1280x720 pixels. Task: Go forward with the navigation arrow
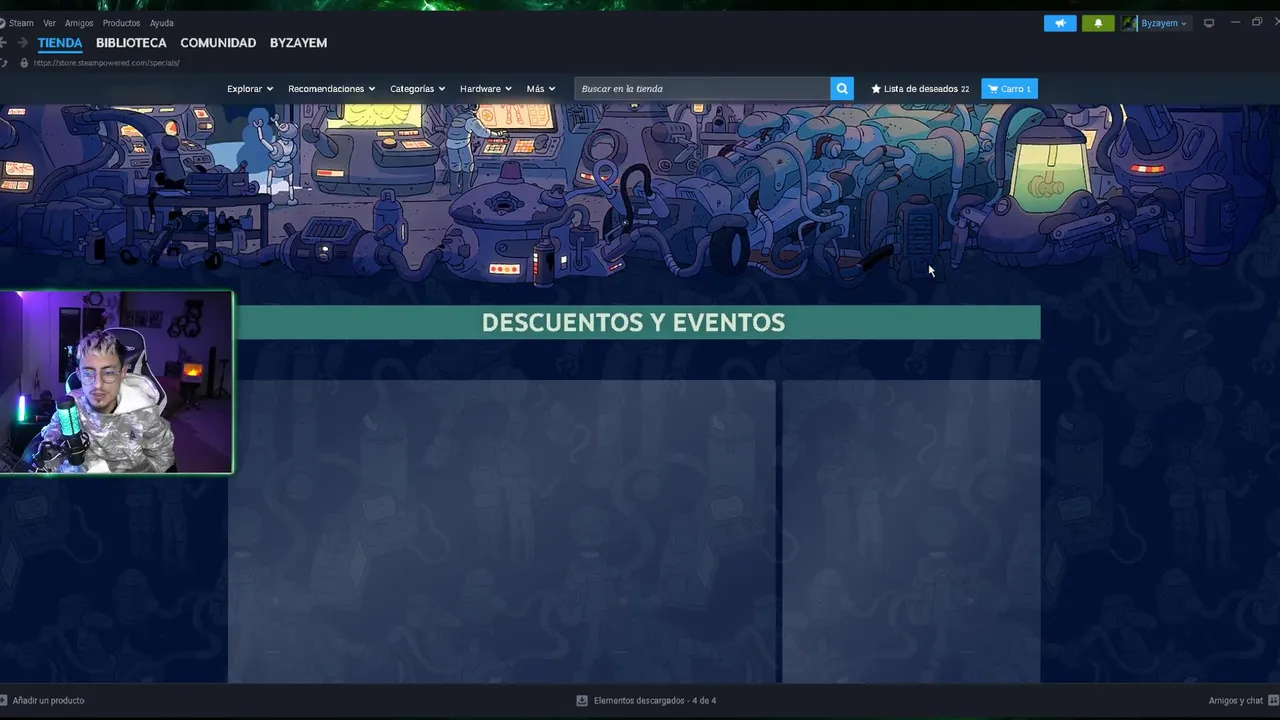(22, 43)
